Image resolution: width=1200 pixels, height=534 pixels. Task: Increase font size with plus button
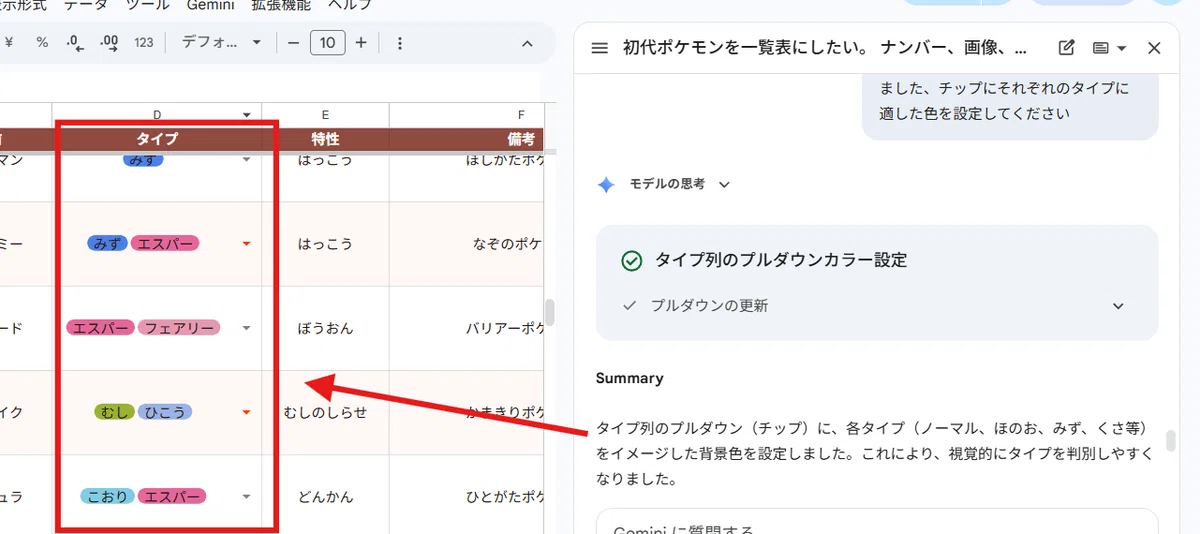click(x=361, y=43)
